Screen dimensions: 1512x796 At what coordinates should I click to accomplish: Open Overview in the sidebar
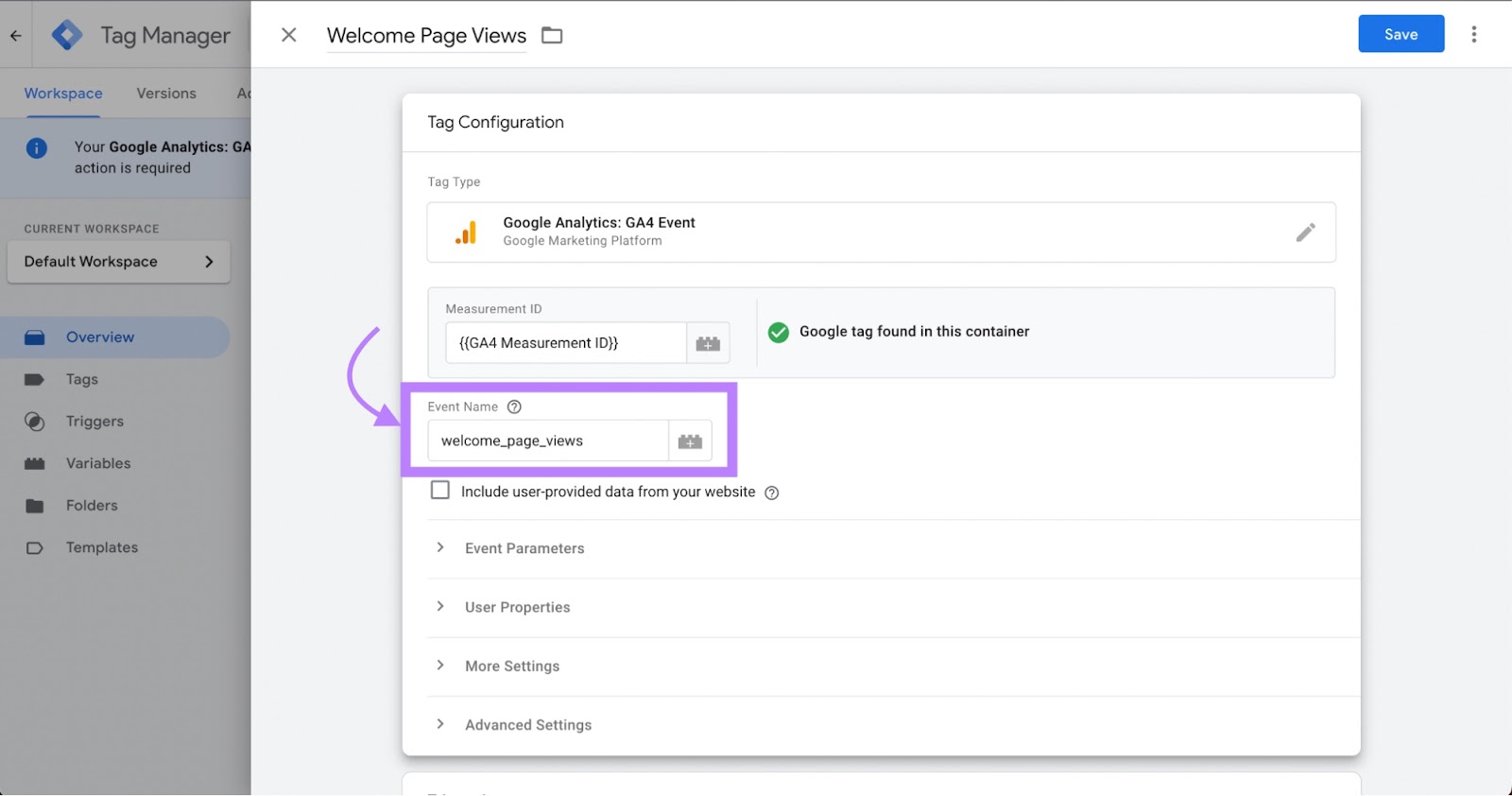115,338
